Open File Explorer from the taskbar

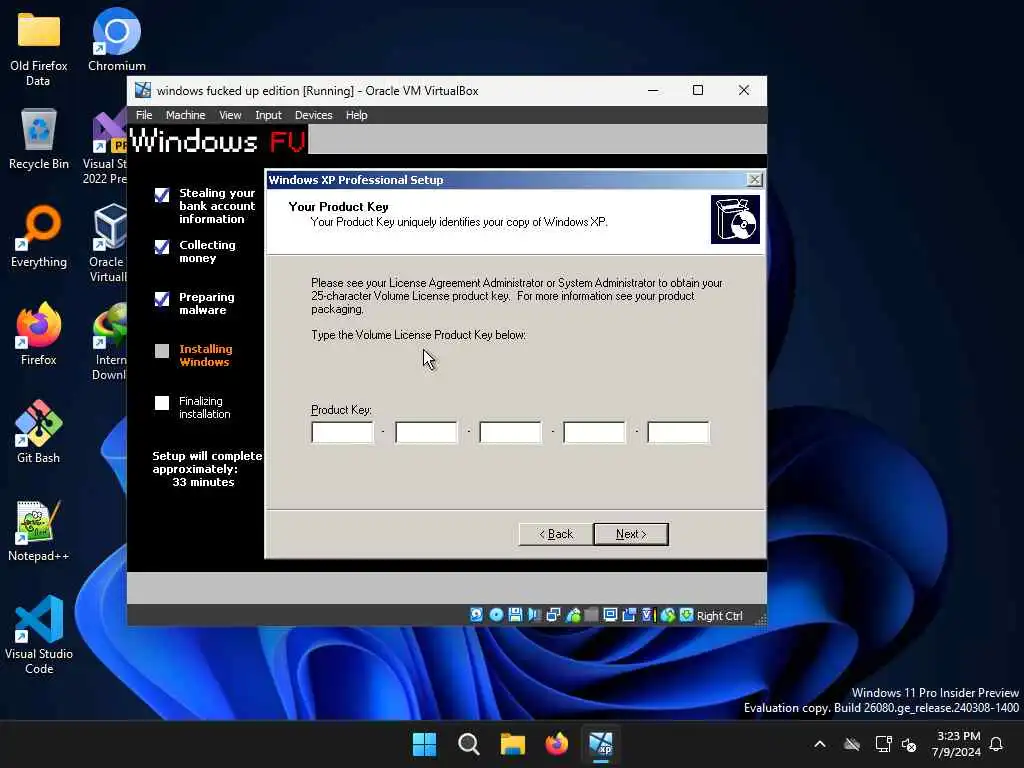click(513, 744)
